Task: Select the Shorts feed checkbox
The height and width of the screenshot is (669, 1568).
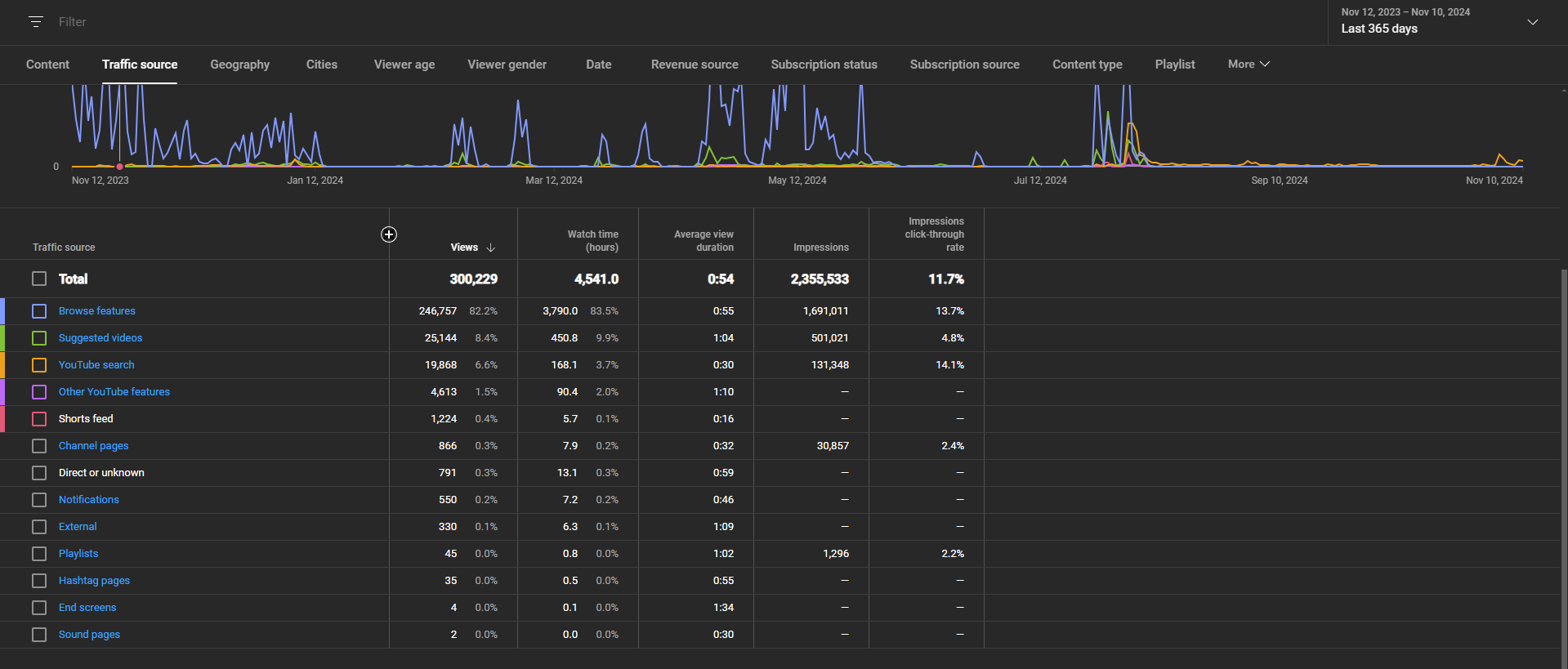Action: pos(39,419)
